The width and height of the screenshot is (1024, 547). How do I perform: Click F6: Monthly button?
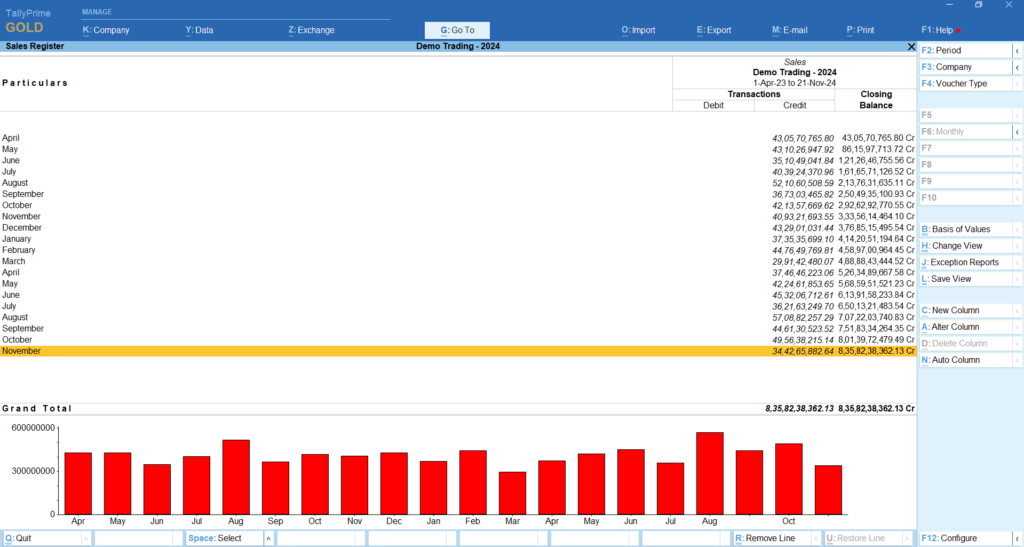pyautogui.click(x=966, y=132)
